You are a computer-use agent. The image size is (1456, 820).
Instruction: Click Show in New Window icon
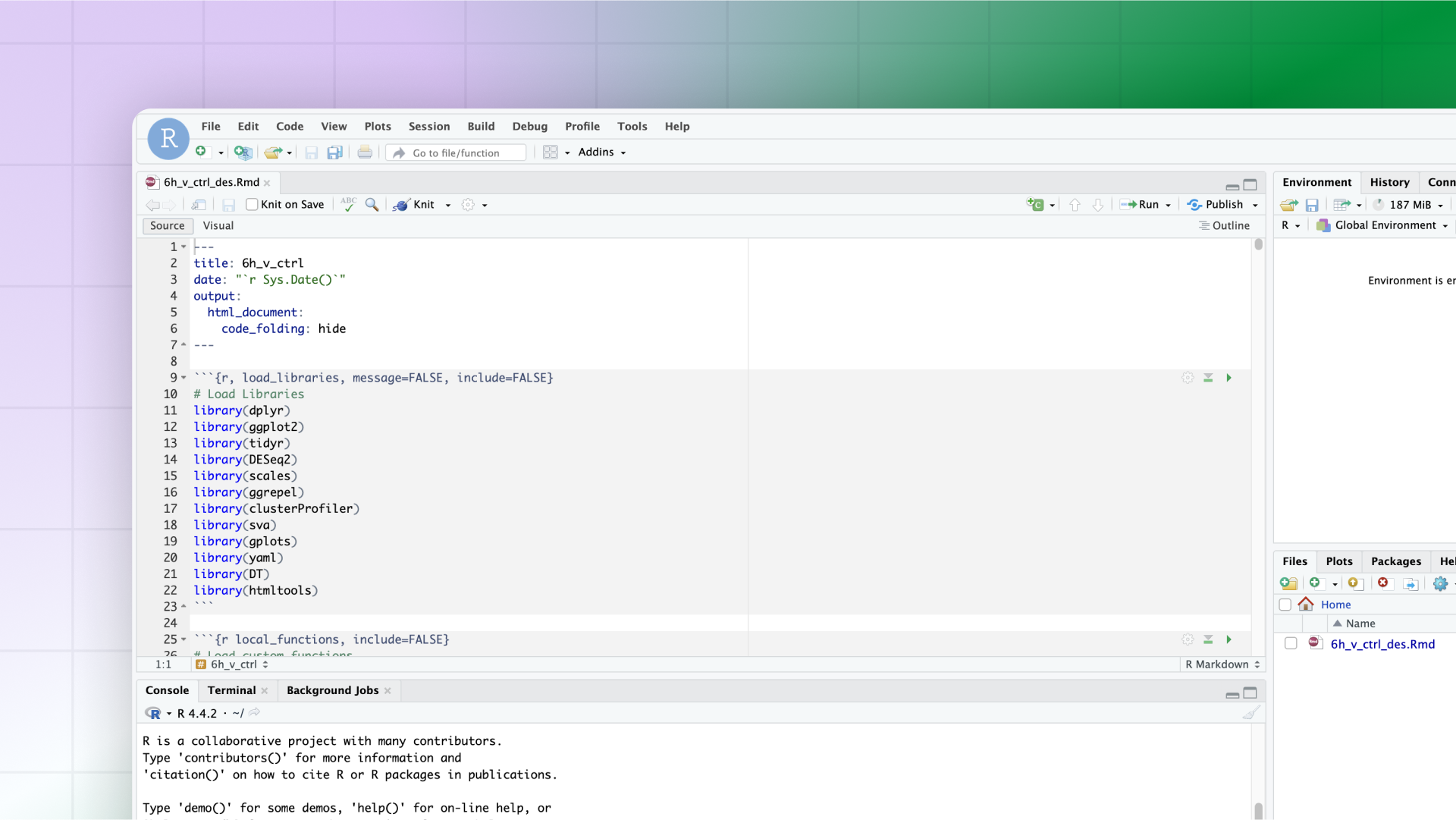(199, 205)
